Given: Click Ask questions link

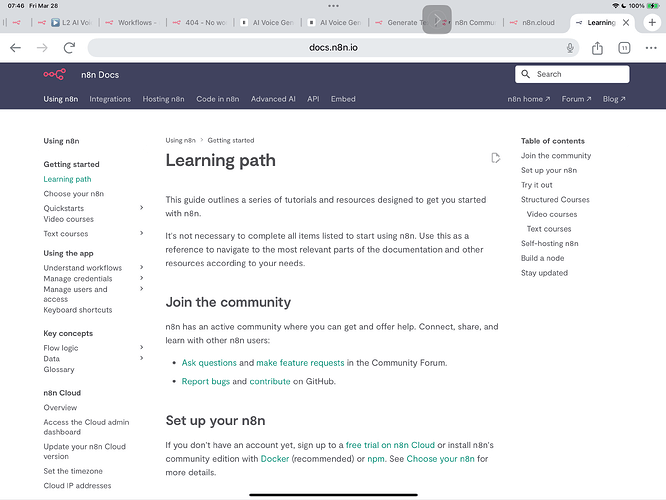Looking at the screenshot, I should 209,363.
